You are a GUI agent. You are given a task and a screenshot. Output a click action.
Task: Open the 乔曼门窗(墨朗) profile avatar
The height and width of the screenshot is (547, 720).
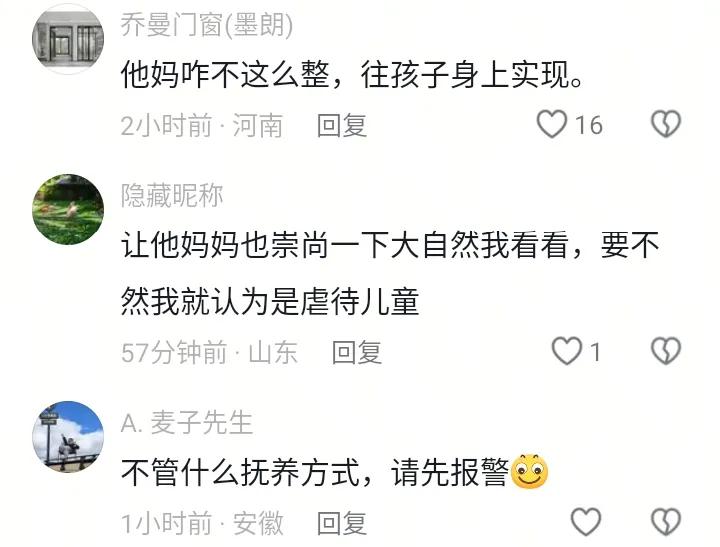click(x=68, y=39)
